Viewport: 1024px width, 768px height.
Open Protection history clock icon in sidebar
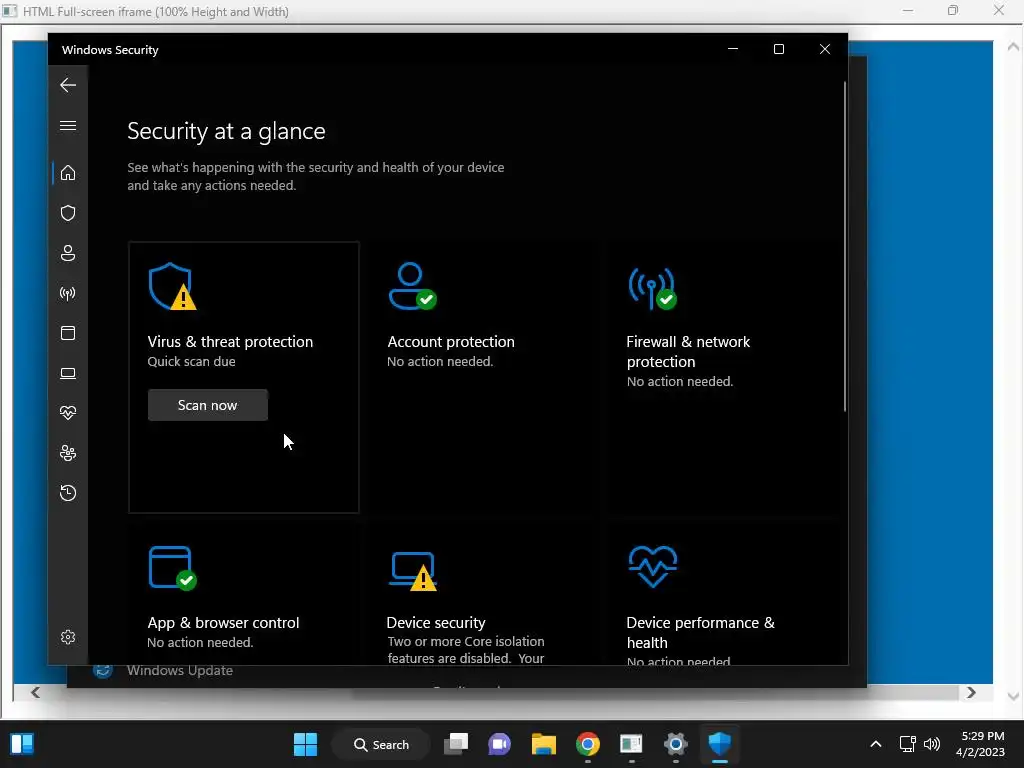[x=68, y=492]
